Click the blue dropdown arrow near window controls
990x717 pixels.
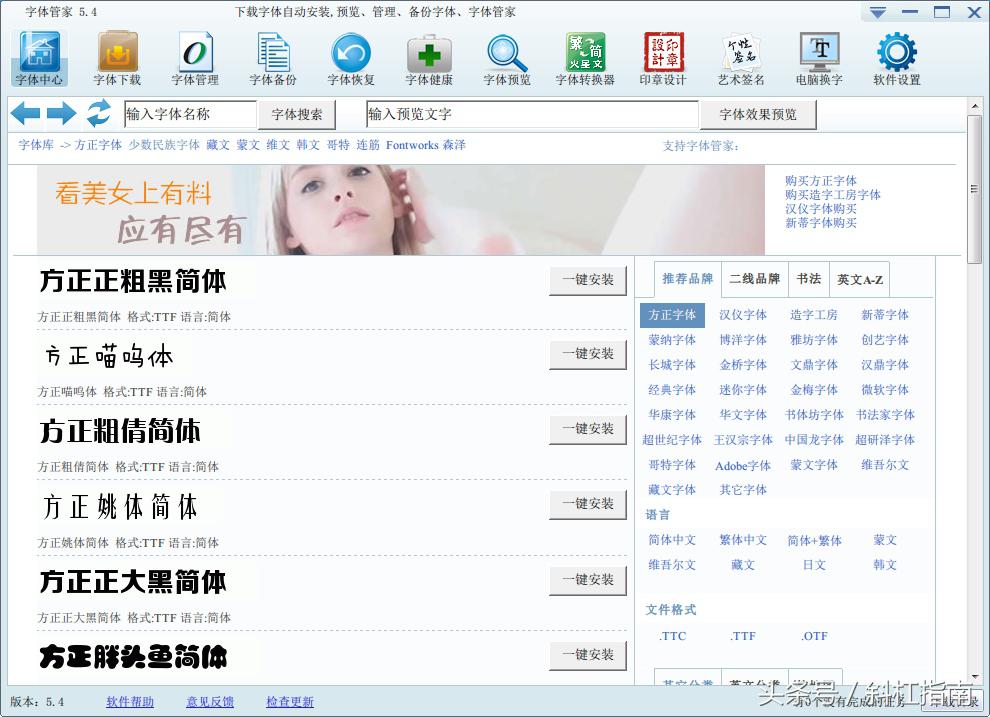pyautogui.click(x=878, y=12)
